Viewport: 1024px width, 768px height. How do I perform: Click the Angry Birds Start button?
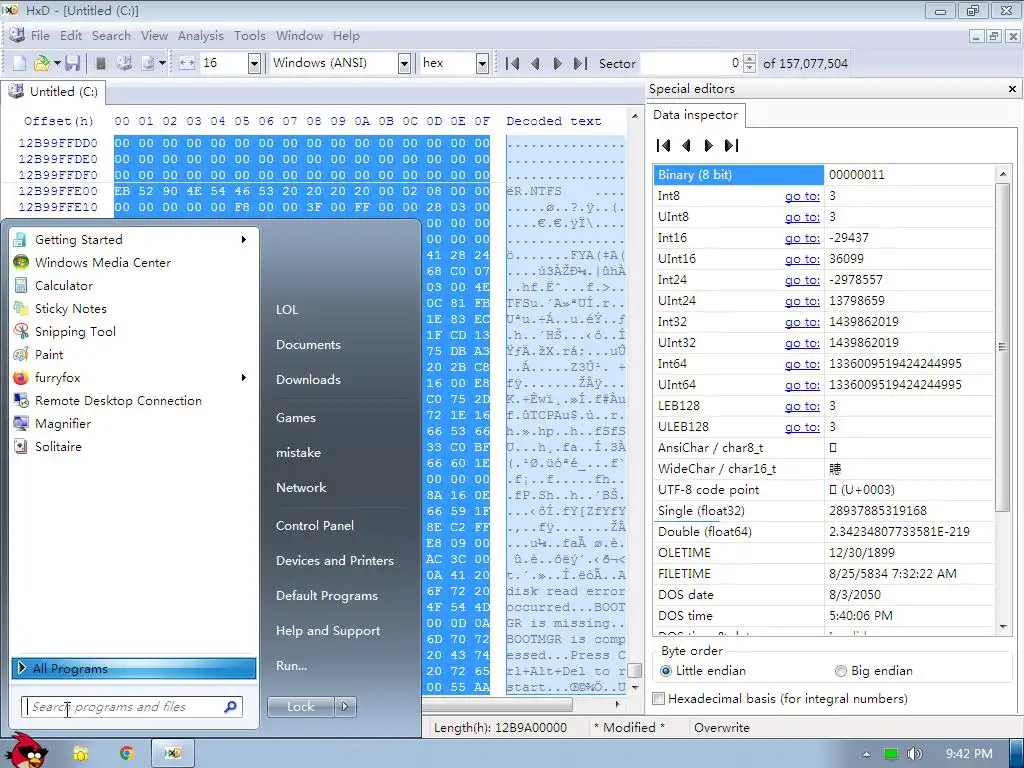coord(25,750)
